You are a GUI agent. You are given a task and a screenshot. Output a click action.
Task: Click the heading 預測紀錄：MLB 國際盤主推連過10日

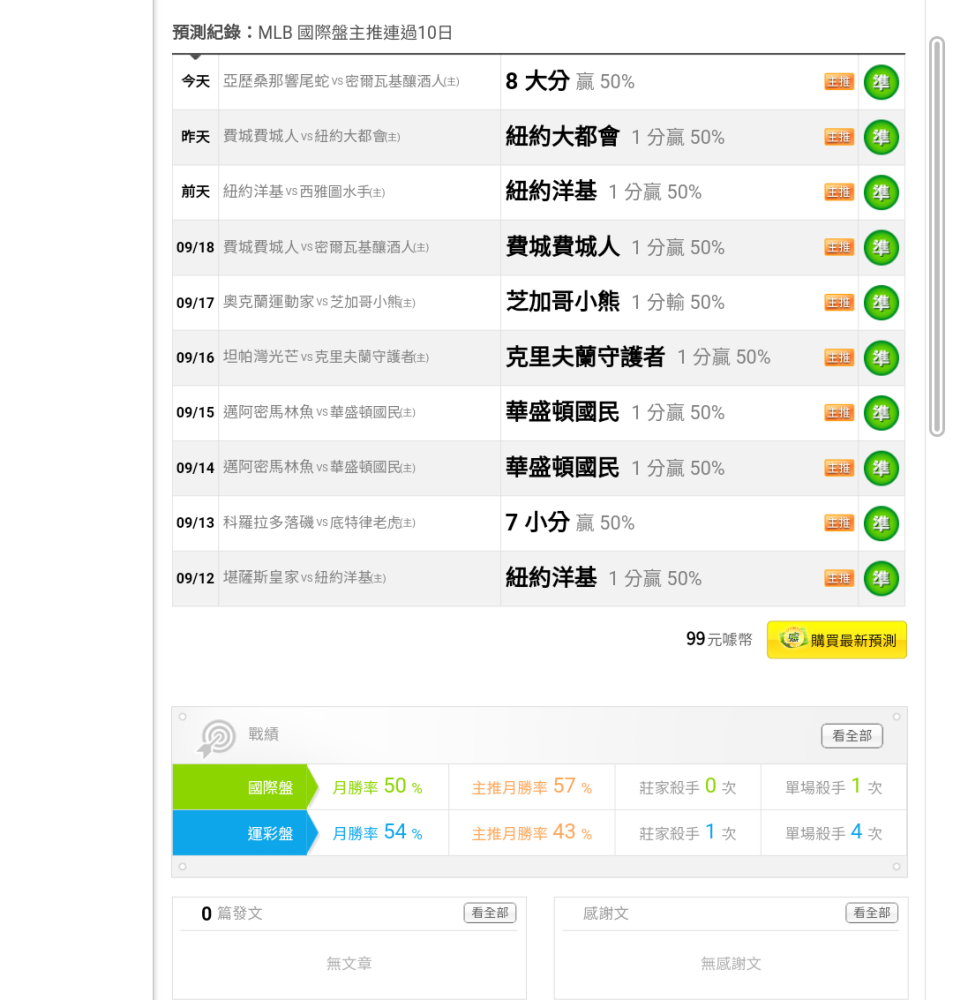(x=313, y=33)
